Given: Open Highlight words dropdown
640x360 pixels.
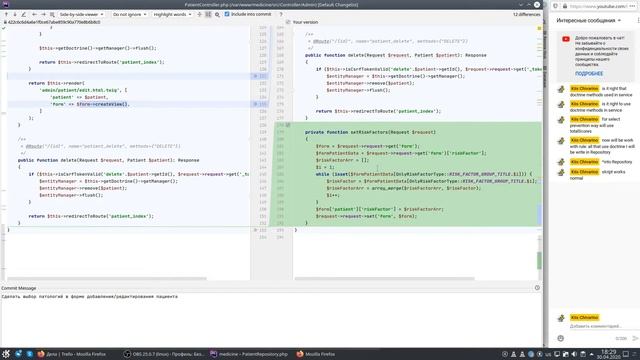Looking at the screenshot, I should 172,14.
